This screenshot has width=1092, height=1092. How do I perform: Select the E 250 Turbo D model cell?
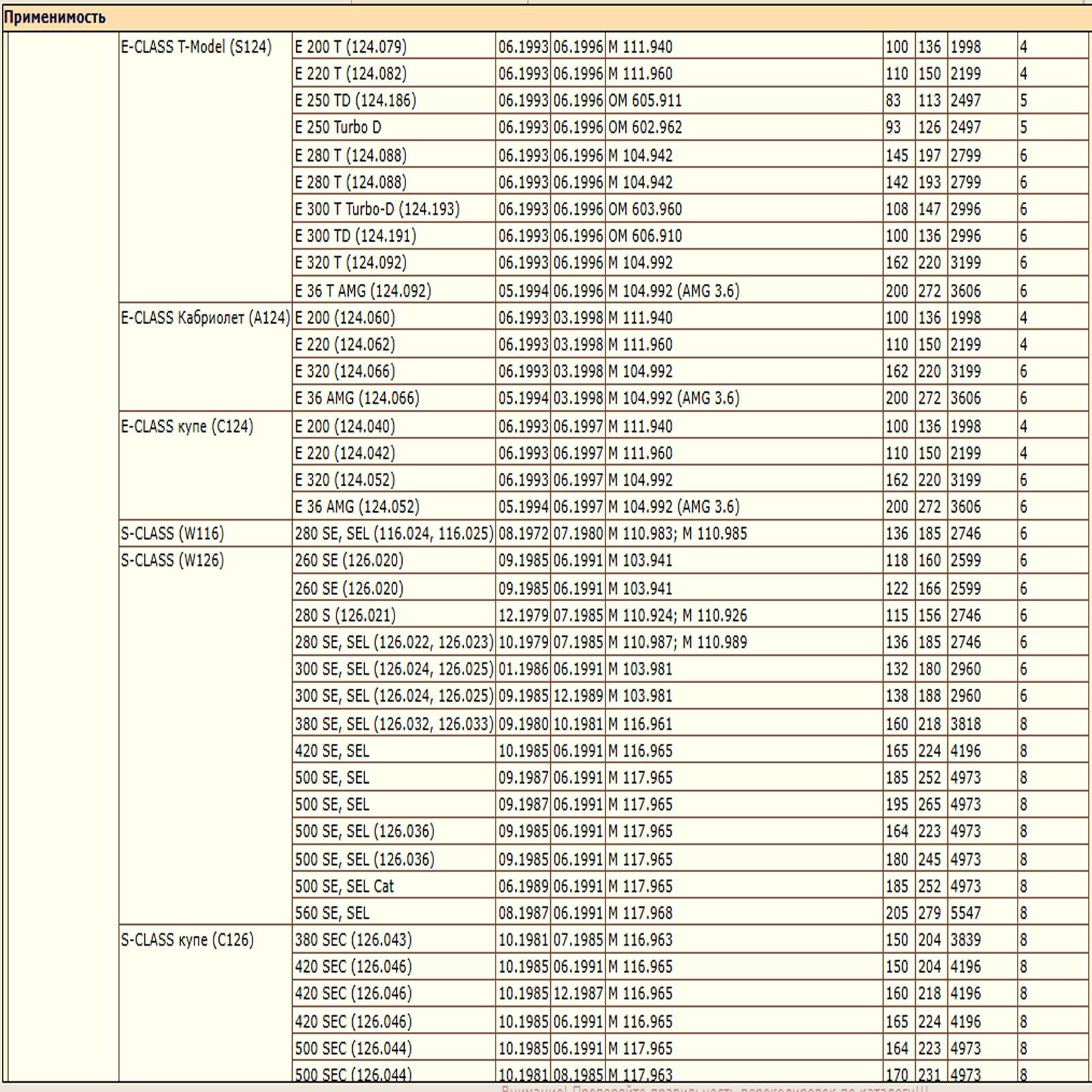coord(394,128)
